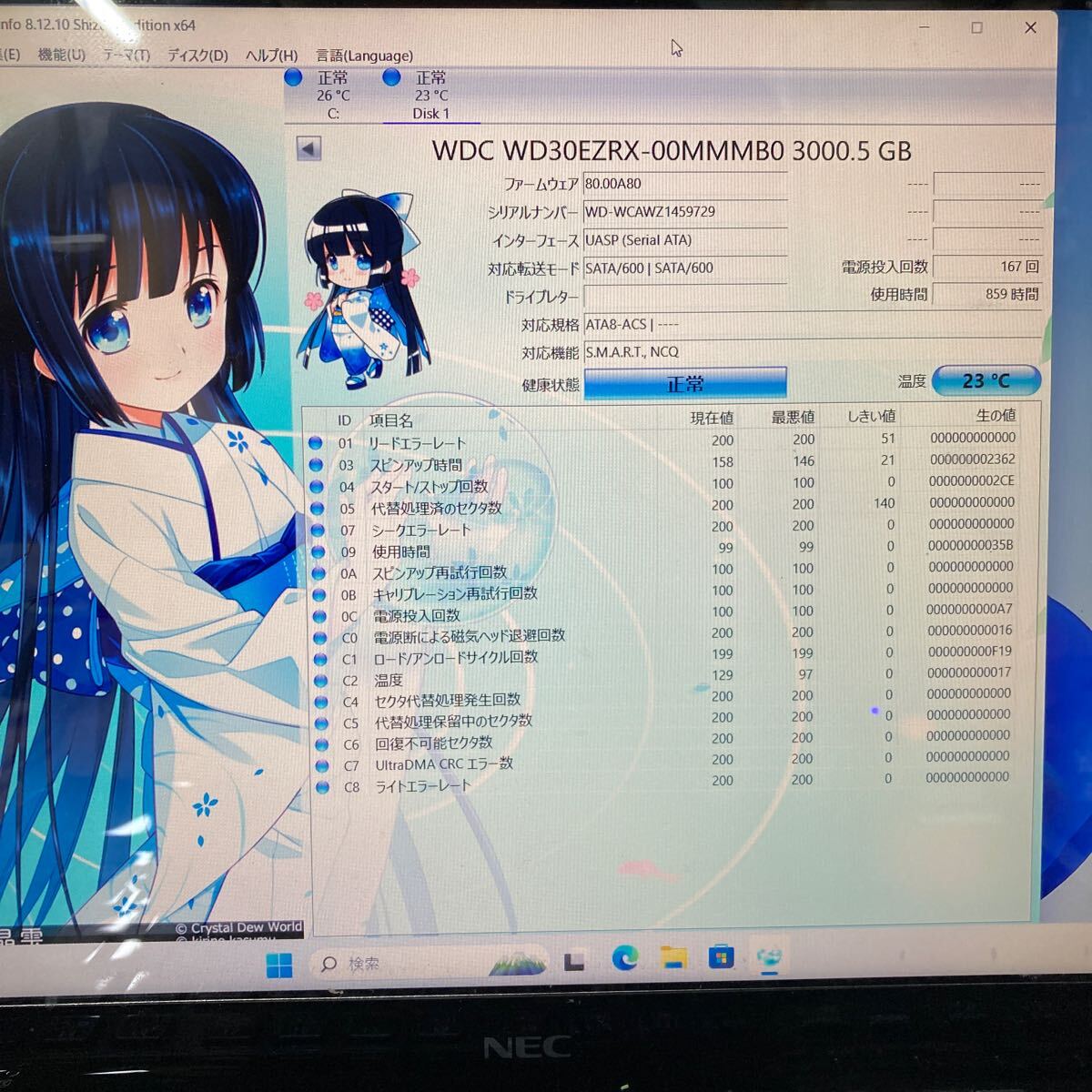Image resolution: width=1092 pixels, height=1092 pixels.
Task: Click raw value 000000000F19
Action: click(969, 652)
